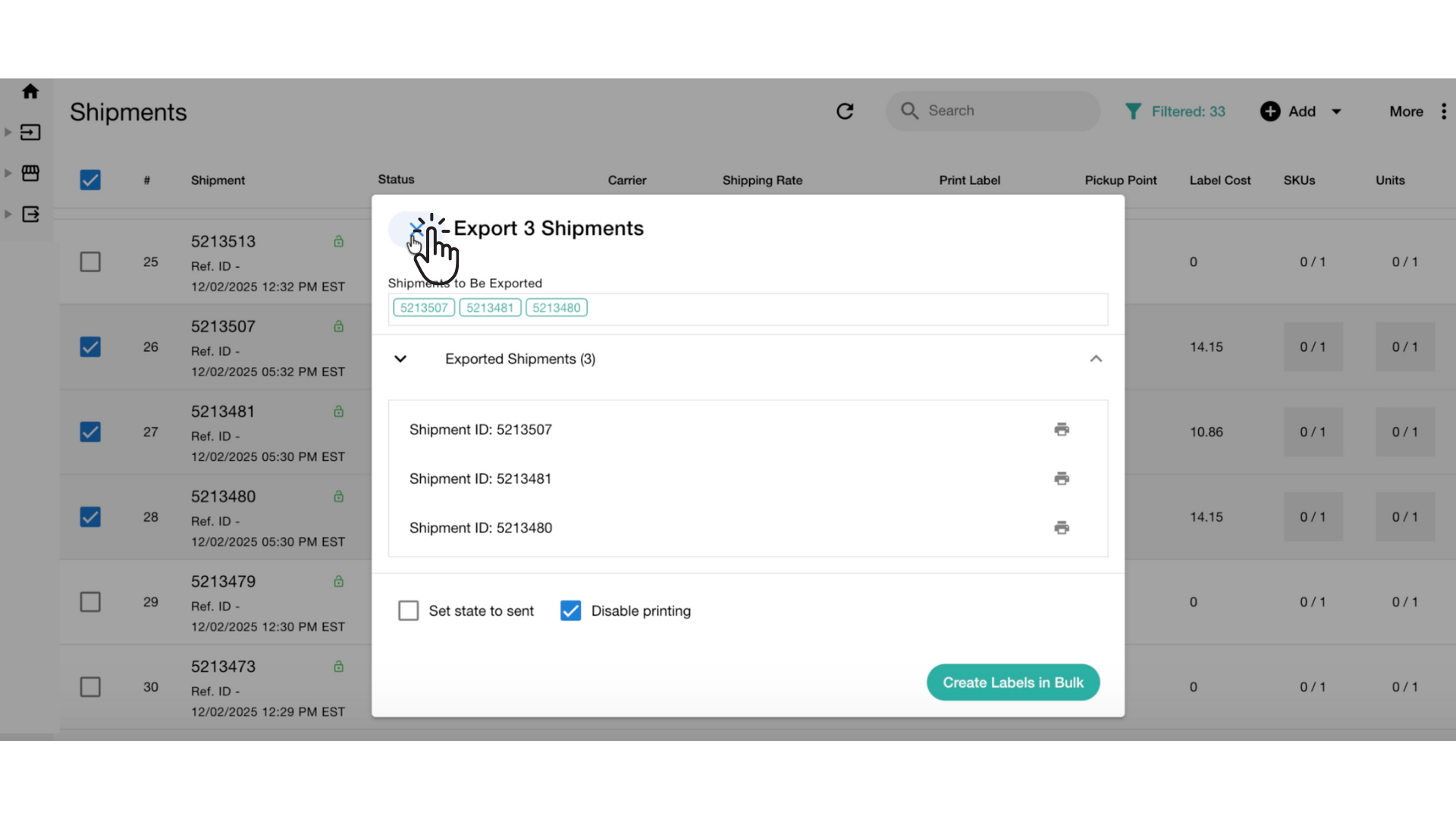
Task: Enable the Set state to sent checkbox
Action: pyautogui.click(x=409, y=610)
